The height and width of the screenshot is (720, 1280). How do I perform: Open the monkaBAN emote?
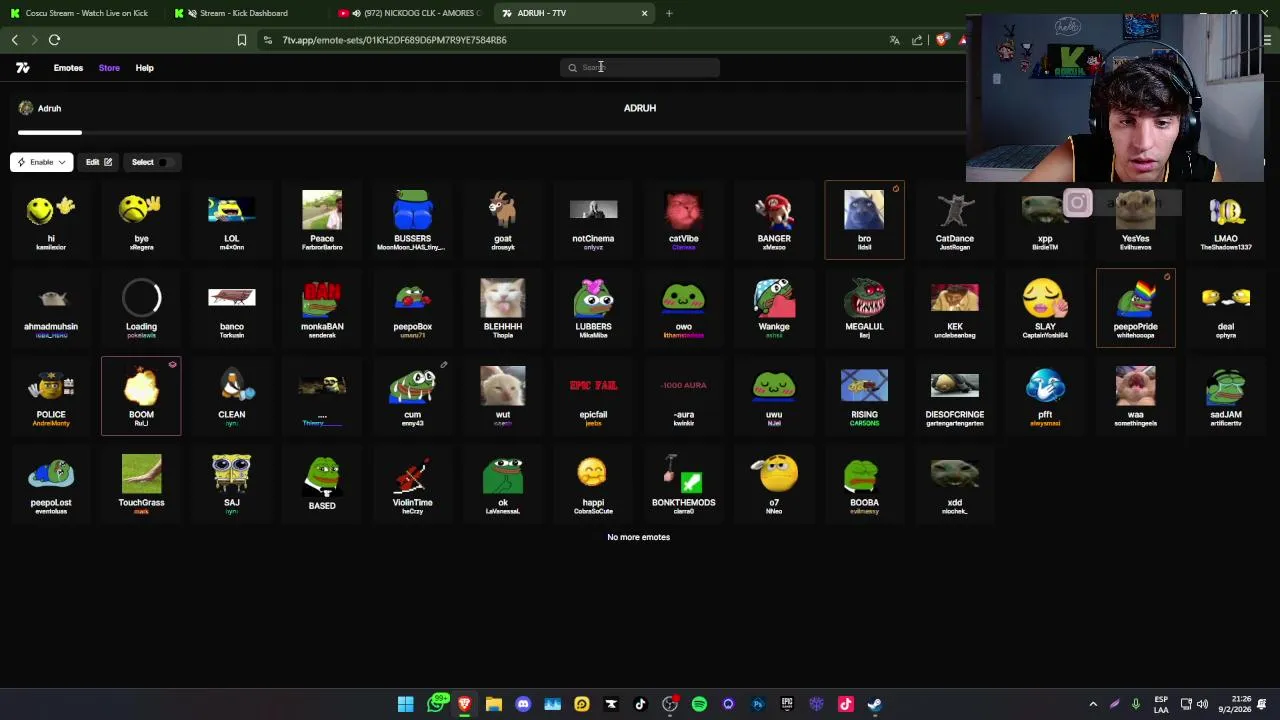(322, 308)
